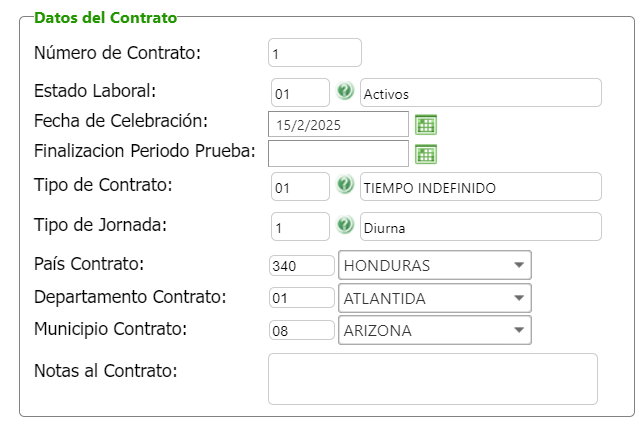Expand the Departamento Contrato ATLANTIDA dropdown
The image size is (637, 421).
(x=519, y=298)
